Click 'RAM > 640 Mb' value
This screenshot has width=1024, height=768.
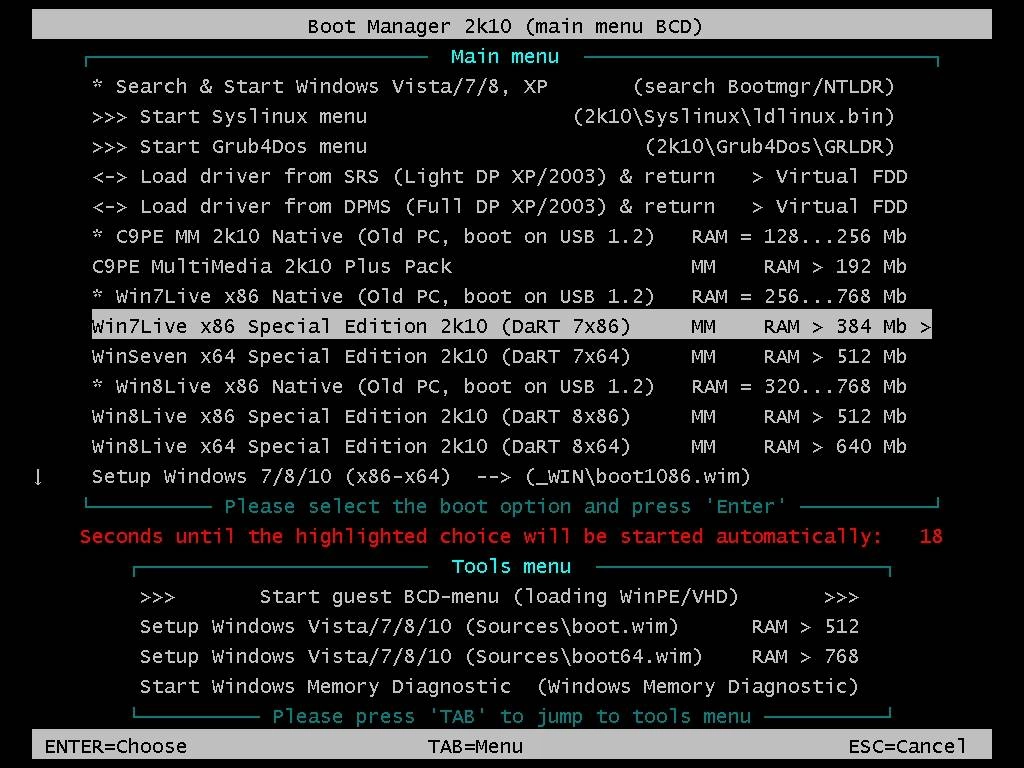tap(835, 447)
